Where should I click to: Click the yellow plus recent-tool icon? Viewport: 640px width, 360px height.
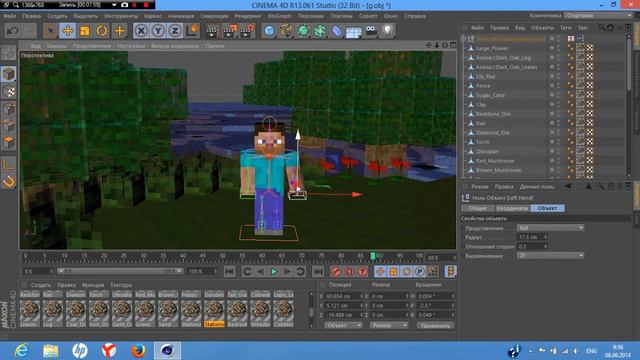pyautogui.click(x=119, y=31)
